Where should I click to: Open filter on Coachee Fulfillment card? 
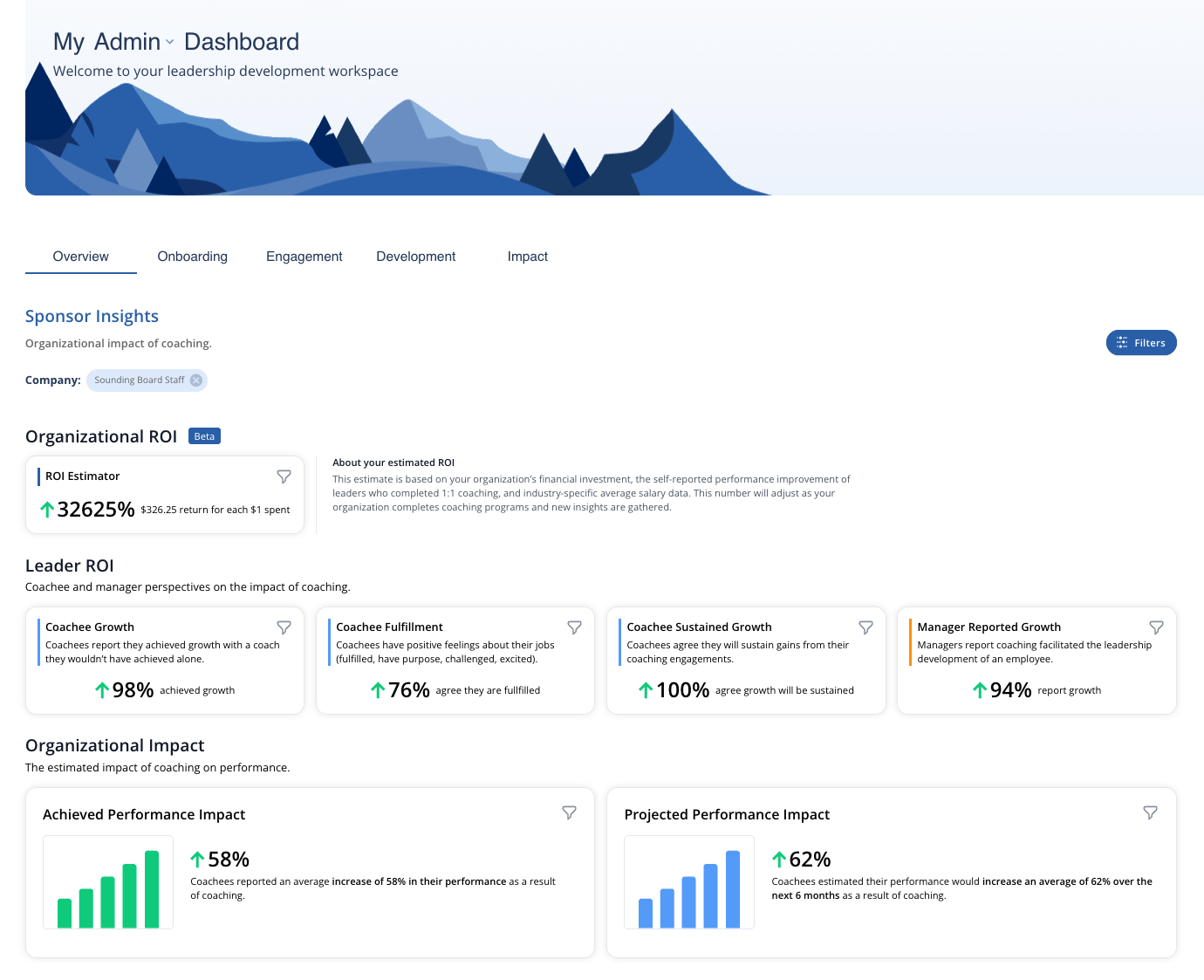(574, 627)
